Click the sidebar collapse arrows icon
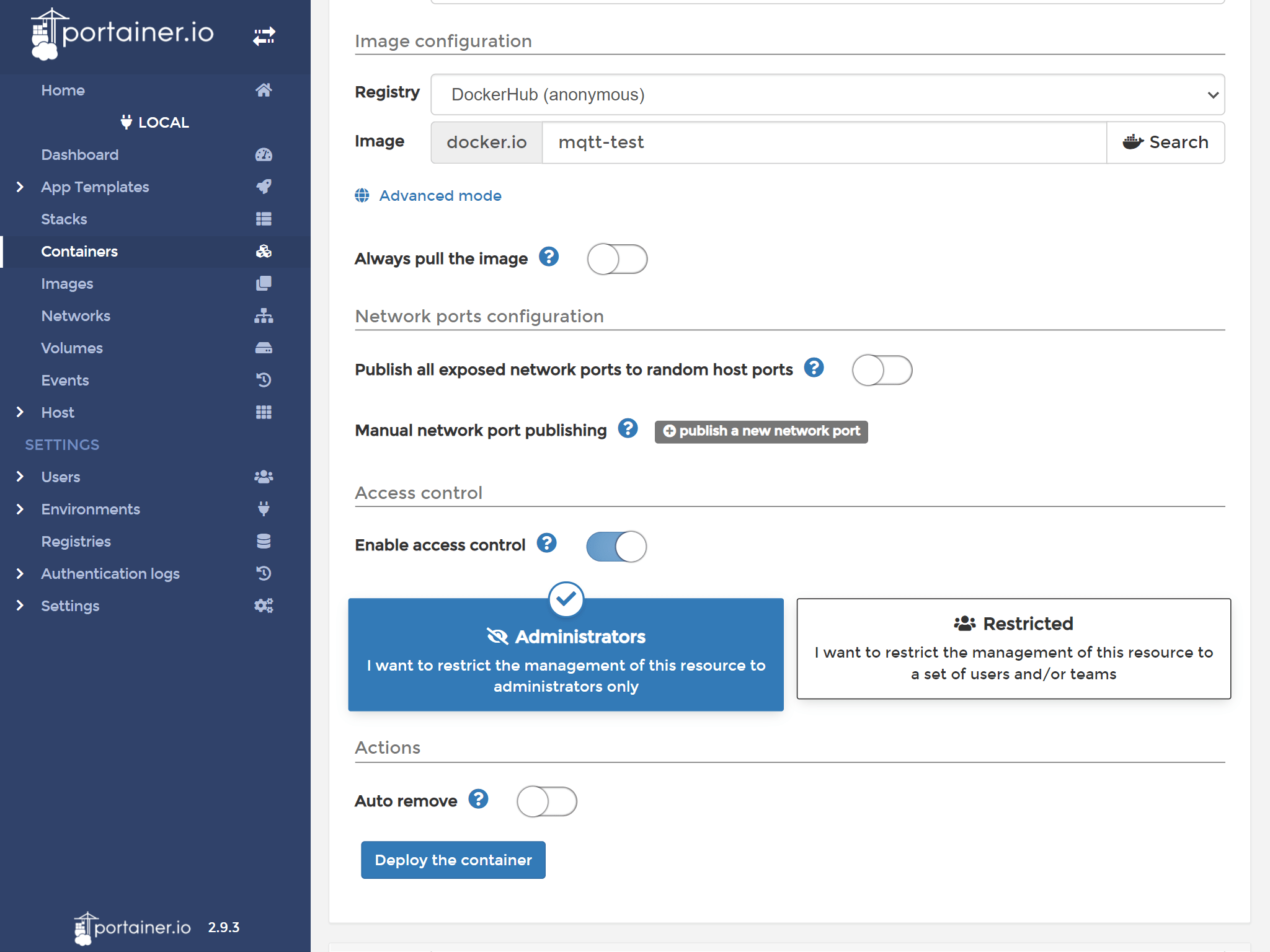This screenshot has width=1270, height=952. pyautogui.click(x=264, y=36)
